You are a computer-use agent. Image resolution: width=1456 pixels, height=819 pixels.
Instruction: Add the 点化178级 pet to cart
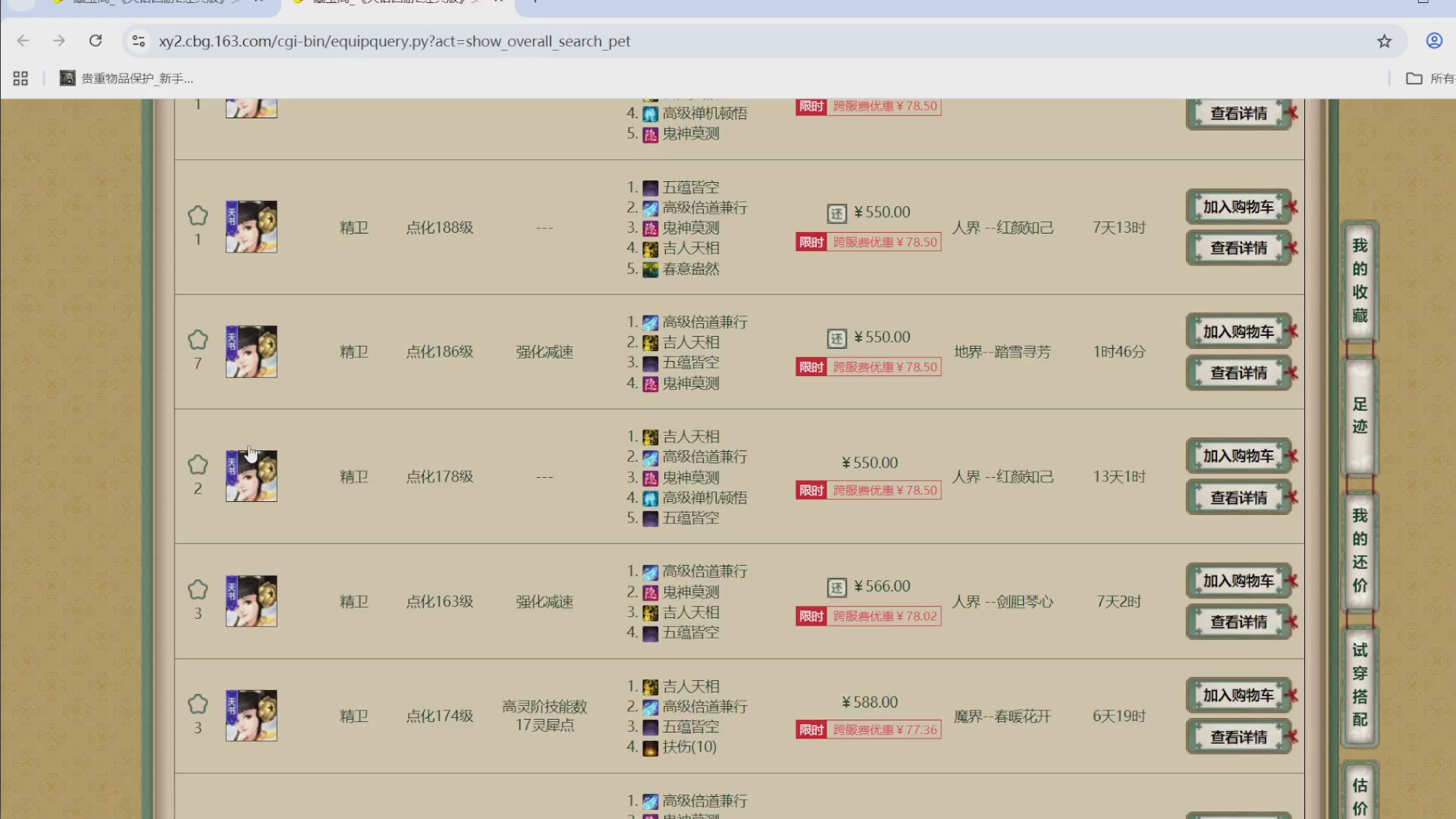pos(1238,457)
